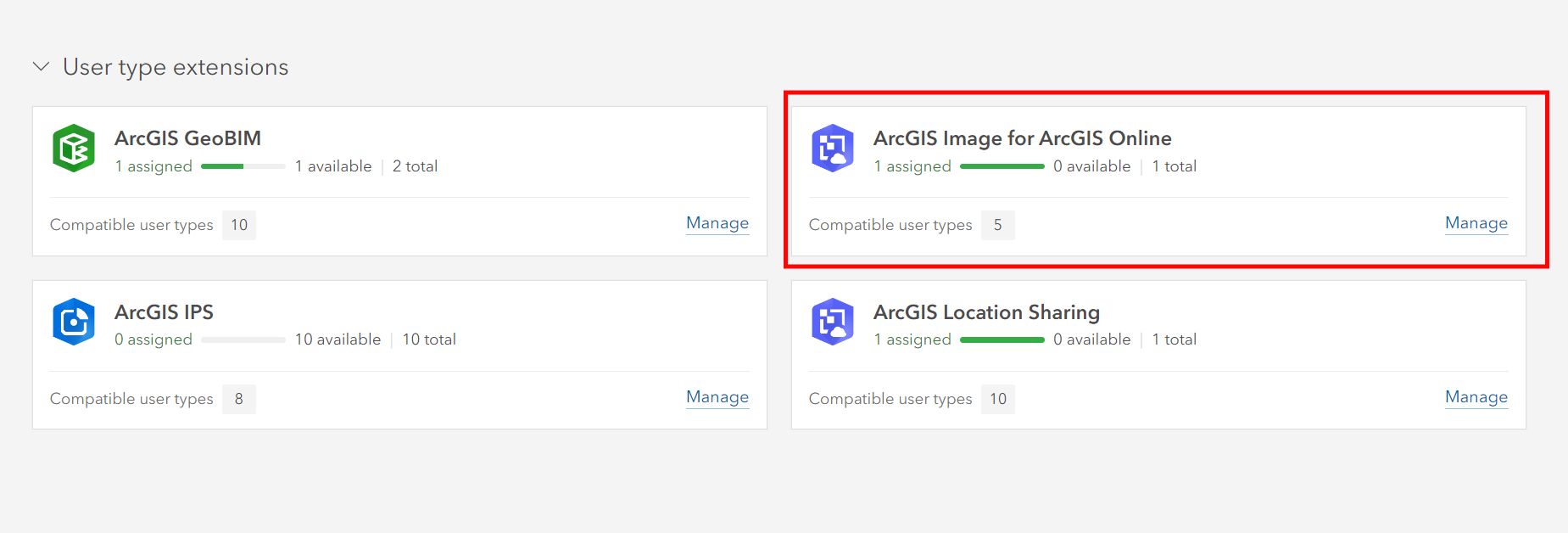This screenshot has height=533, width=1568.
Task: Click the ArcGIS IPS empty usage bar
Action: tap(243, 339)
